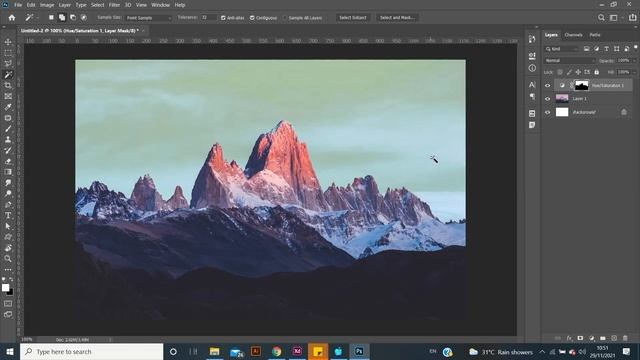The height and width of the screenshot is (360, 640).
Task: Select the Clone Stamp tool
Action: click(x=8, y=140)
